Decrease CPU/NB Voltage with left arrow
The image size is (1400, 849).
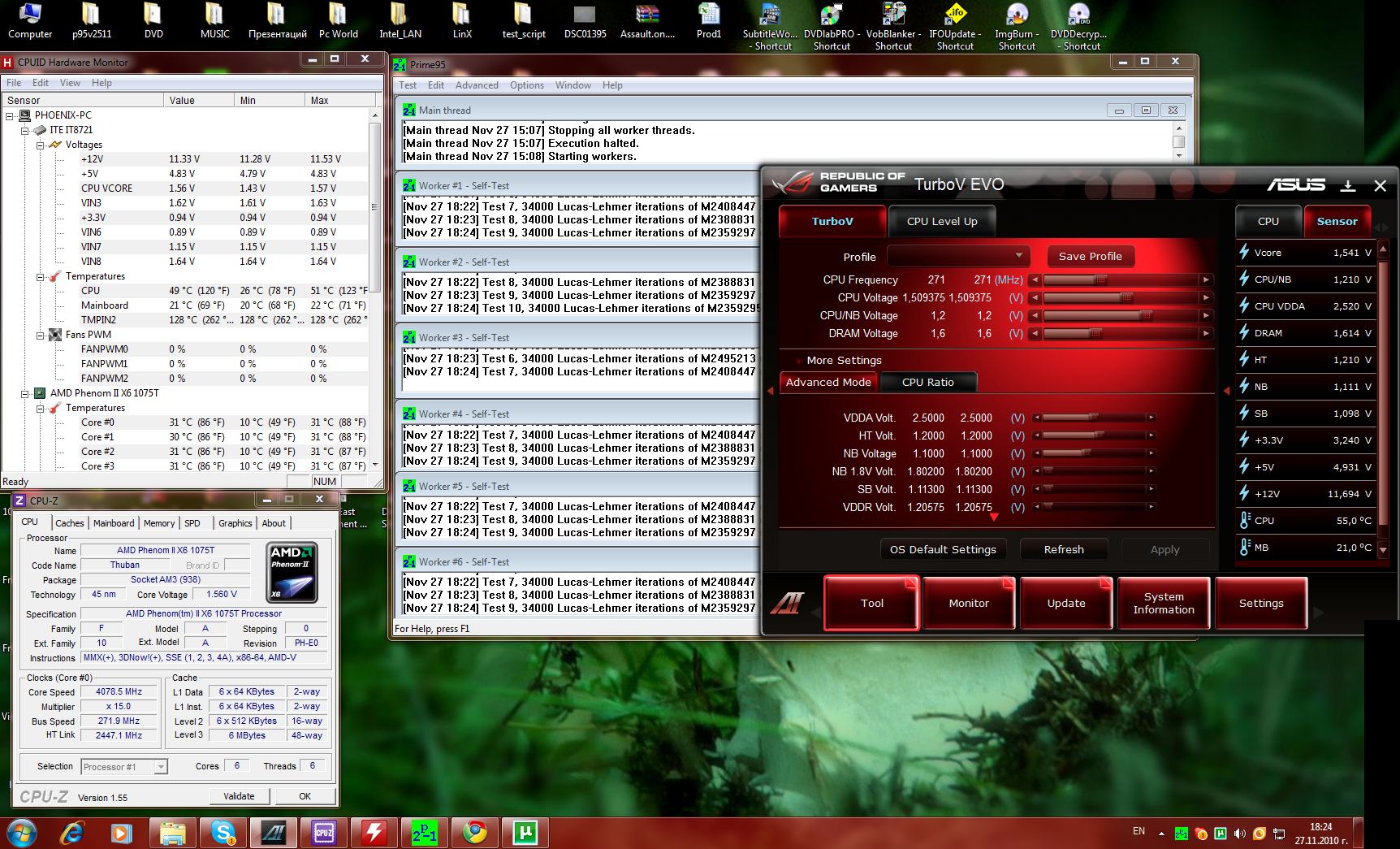point(1035,315)
